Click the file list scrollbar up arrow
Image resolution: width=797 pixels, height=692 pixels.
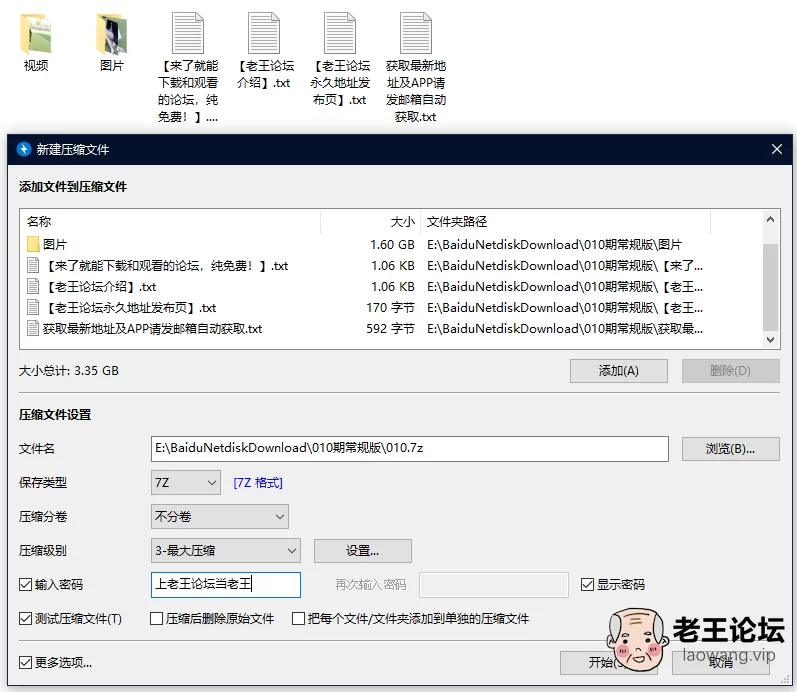coord(771,220)
